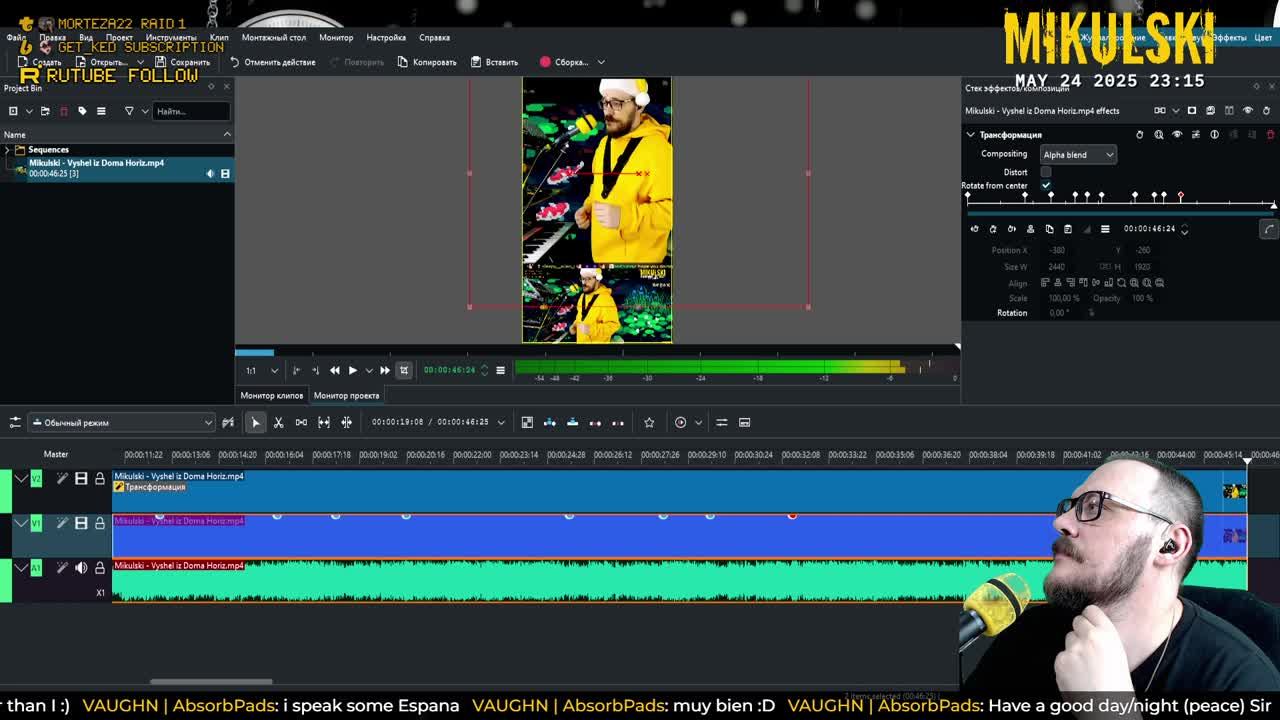The image size is (1280, 720).
Task: Hide video on track V1
Action: click(x=81, y=523)
